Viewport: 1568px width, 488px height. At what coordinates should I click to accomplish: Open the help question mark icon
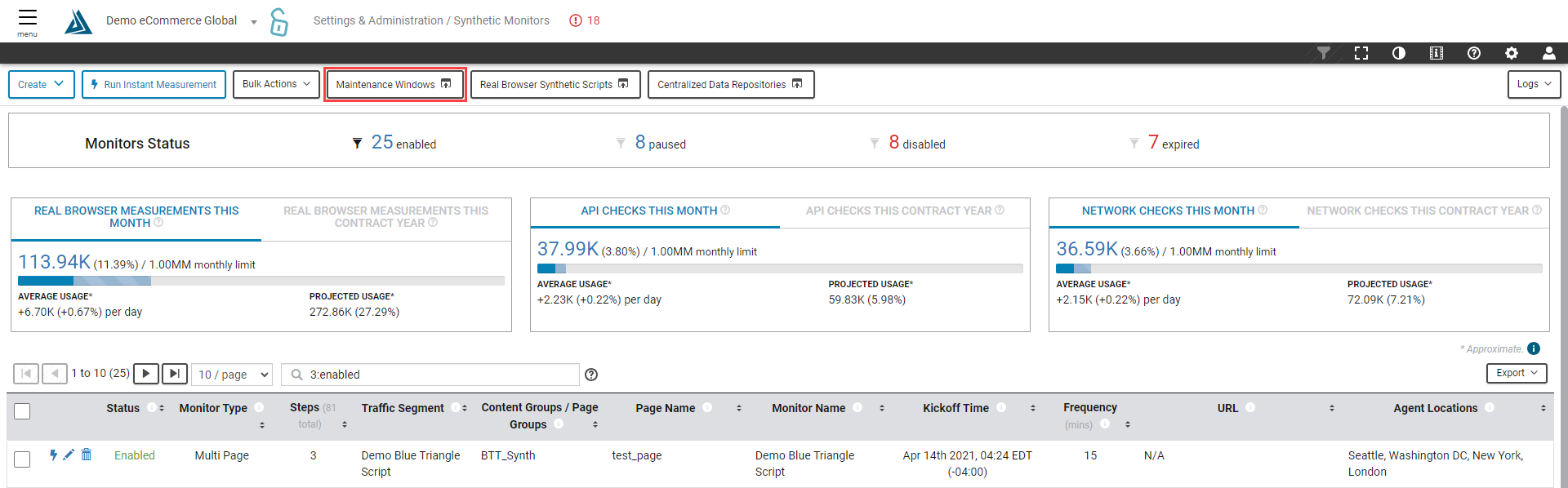[1473, 53]
